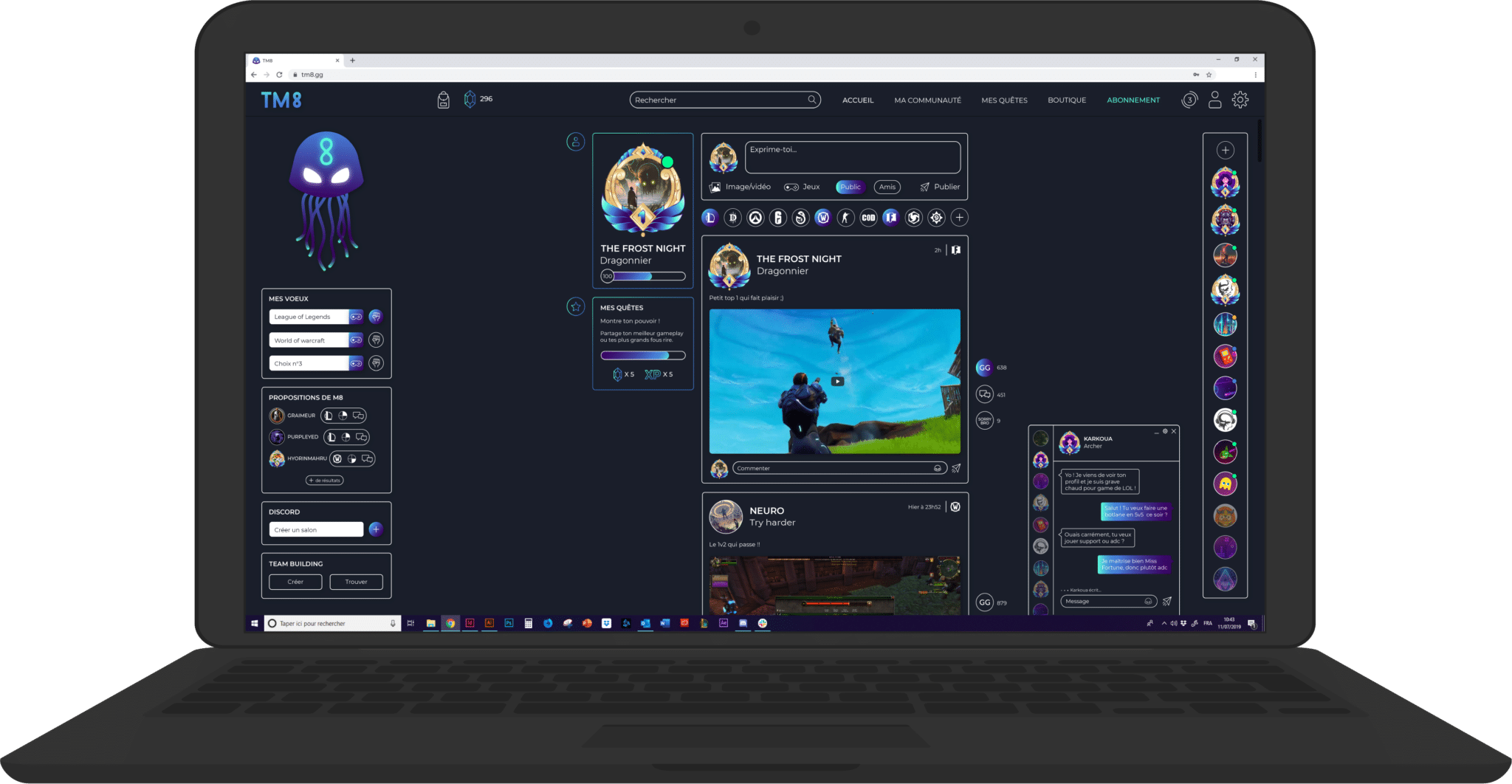Screen dimensions: 1512x784
Task: Click plus button beside Créer un salon
Action: point(376,529)
